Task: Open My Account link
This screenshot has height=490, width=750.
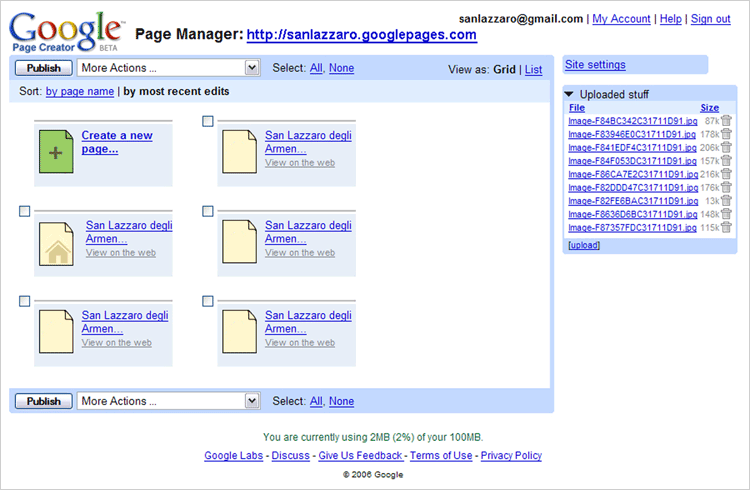Action: pyautogui.click(x=621, y=19)
